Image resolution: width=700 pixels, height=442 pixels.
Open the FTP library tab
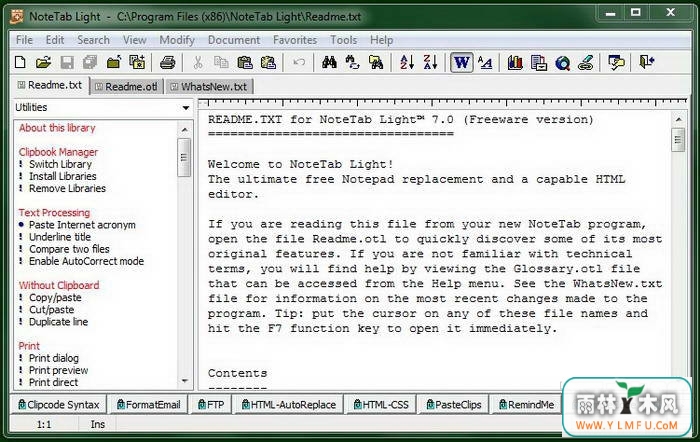pos(211,404)
